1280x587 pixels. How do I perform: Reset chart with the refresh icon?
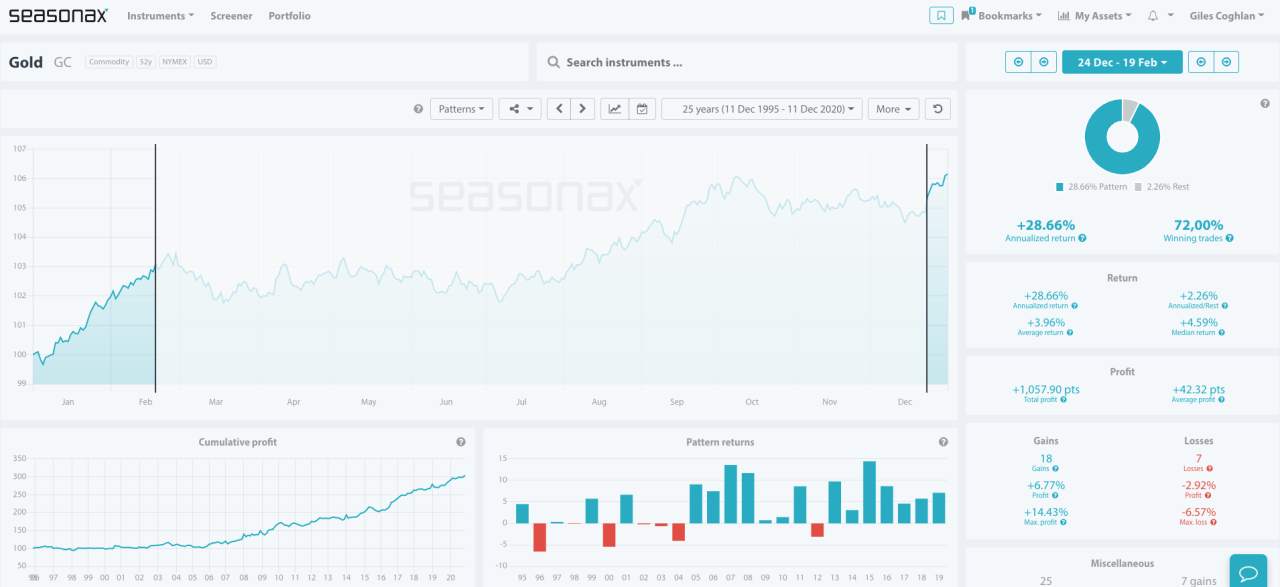[937, 109]
